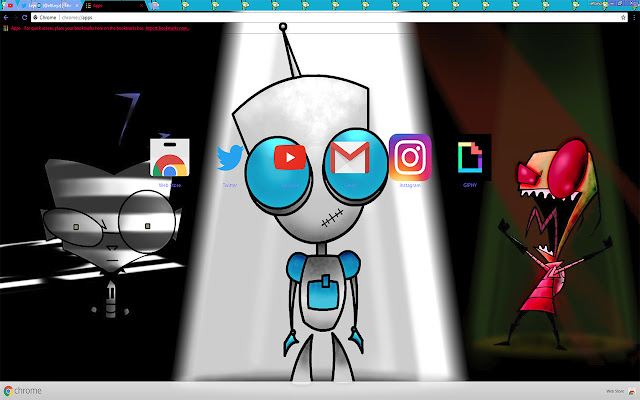This screenshot has width=640, height=400.
Task: Launch the GIPHY app
Action: tap(470, 157)
